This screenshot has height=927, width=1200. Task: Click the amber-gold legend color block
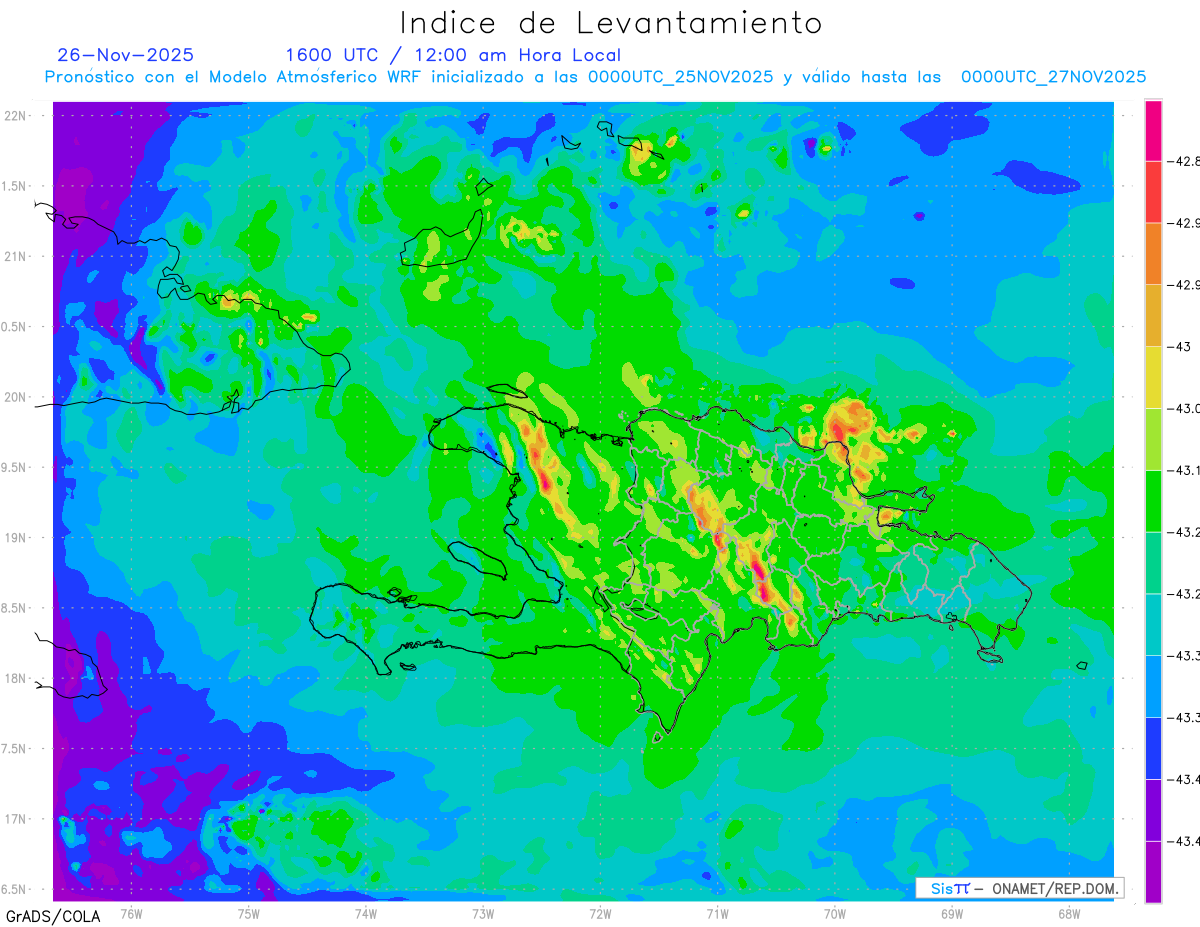click(x=1153, y=315)
